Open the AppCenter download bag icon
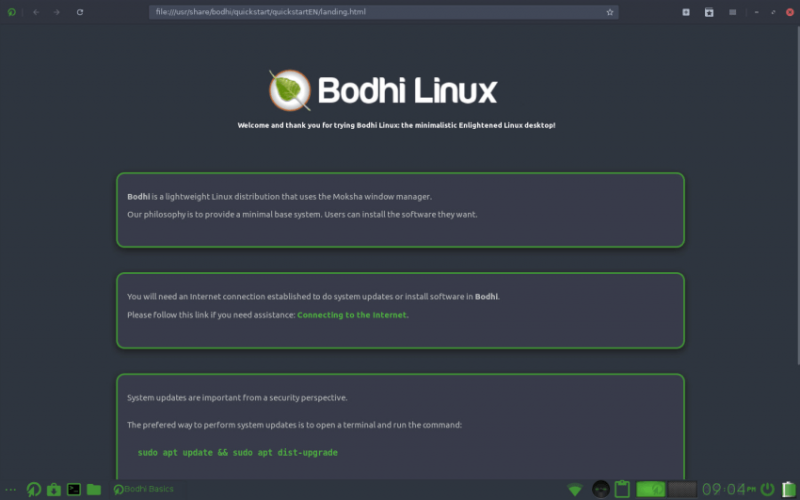 pos(54,490)
